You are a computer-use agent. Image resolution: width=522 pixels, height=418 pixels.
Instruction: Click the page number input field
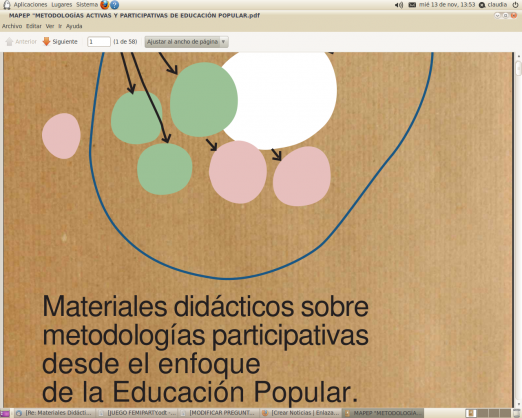[x=99, y=42]
